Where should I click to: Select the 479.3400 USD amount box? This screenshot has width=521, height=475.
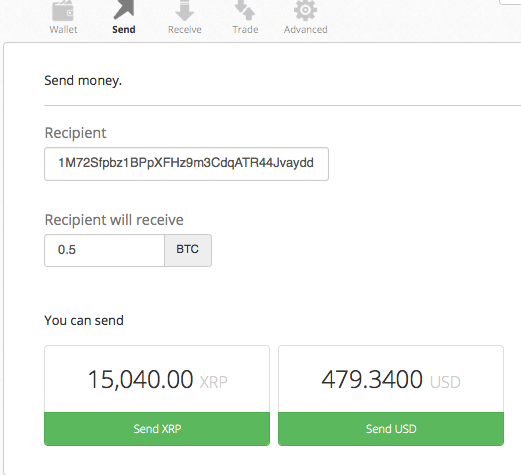[391, 379]
